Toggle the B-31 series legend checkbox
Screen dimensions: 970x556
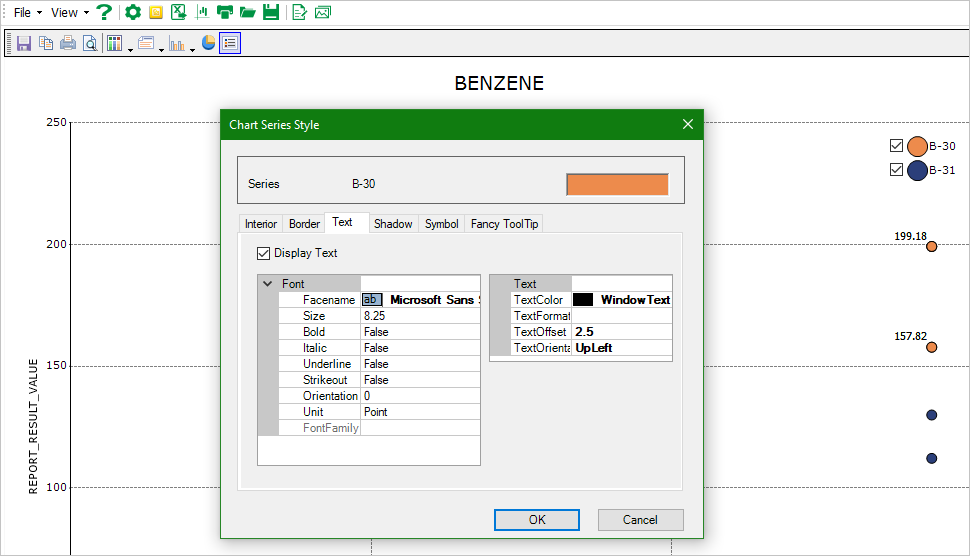pyautogui.click(x=896, y=170)
